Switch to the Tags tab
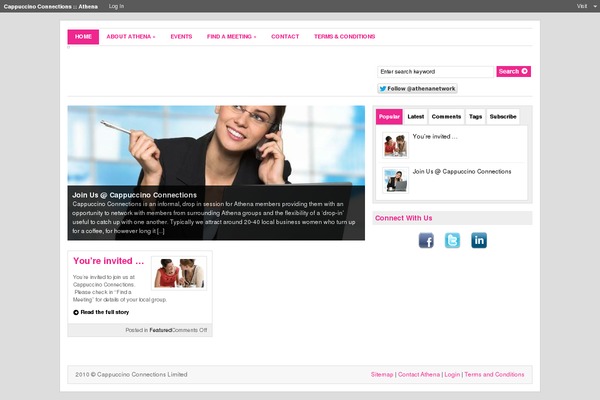The image size is (600, 400). [475, 117]
